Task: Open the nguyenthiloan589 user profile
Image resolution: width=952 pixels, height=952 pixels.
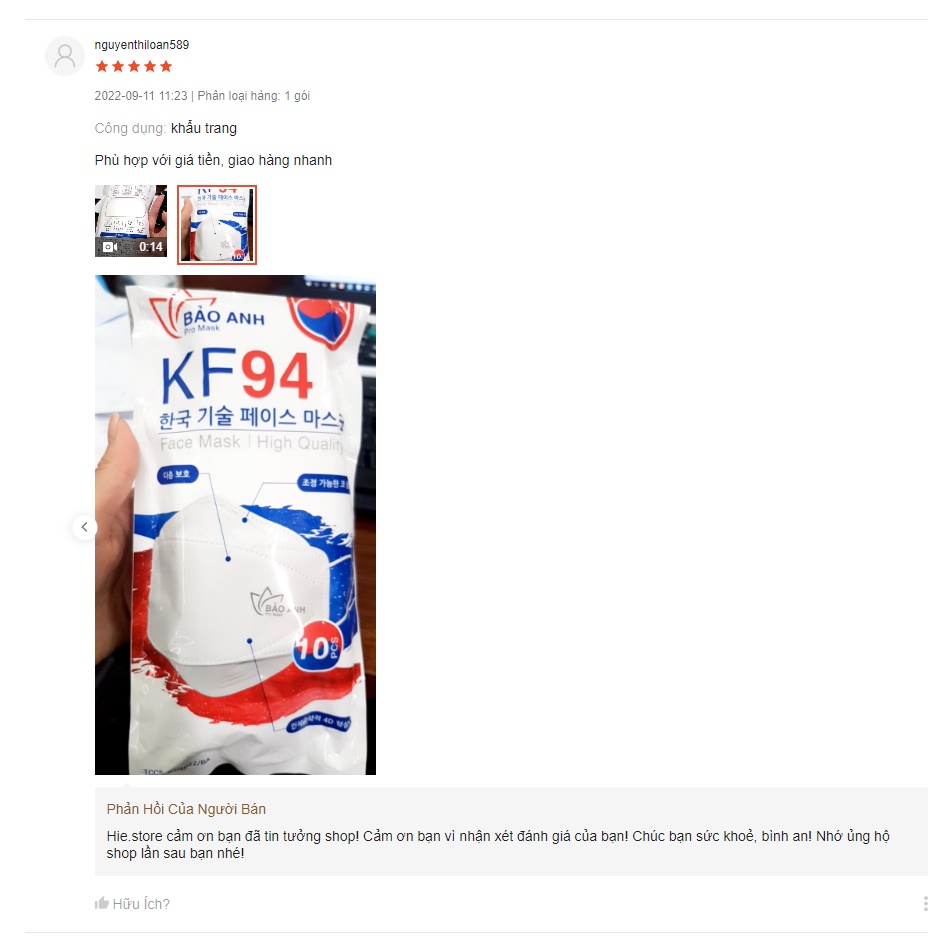Action: [x=141, y=45]
